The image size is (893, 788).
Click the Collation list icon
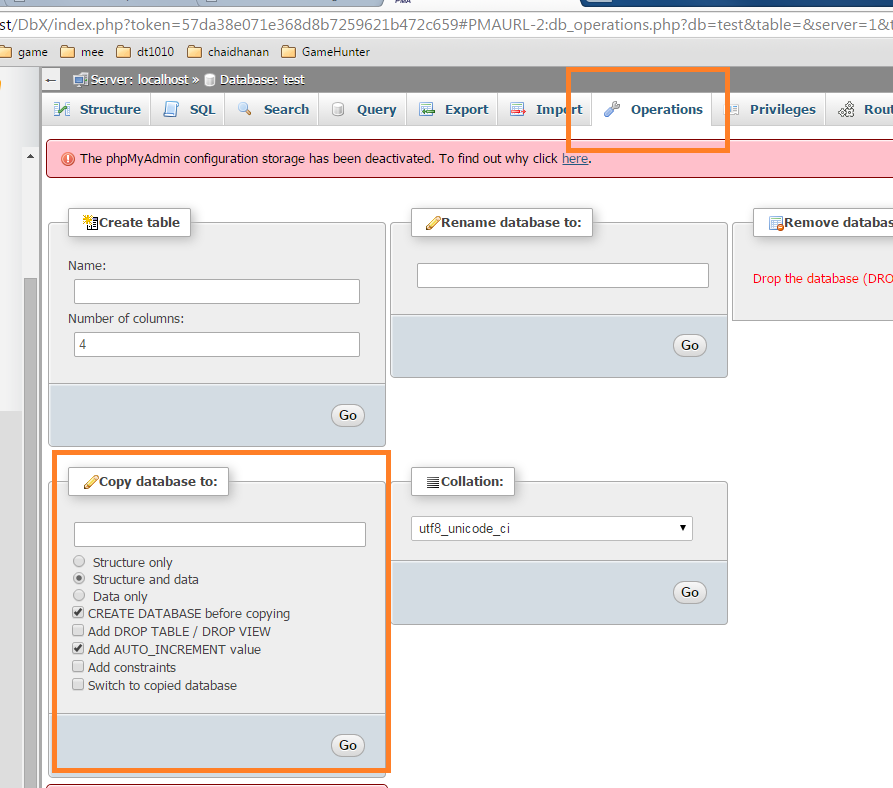433,482
